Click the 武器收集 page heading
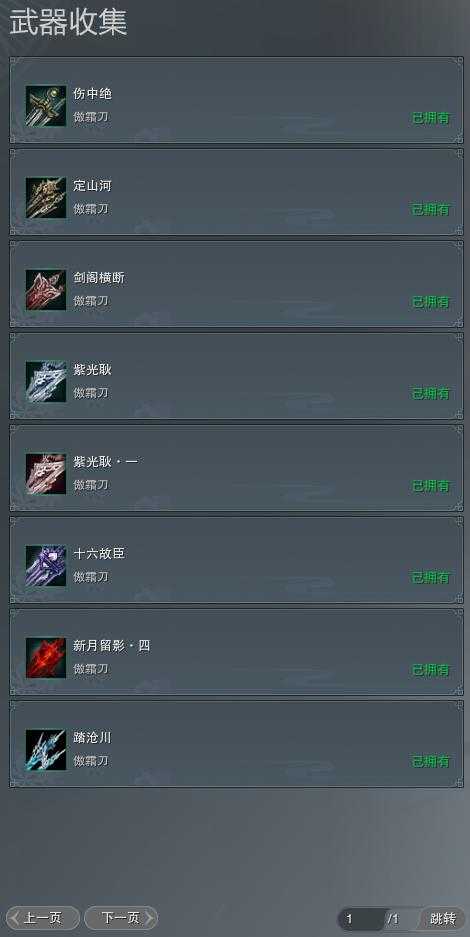 pyautogui.click(x=68, y=23)
